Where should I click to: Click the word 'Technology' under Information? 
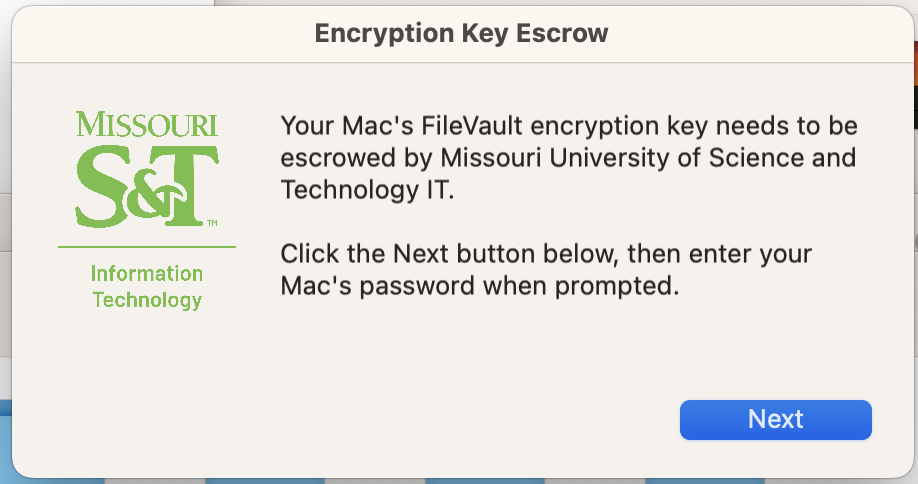pyautogui.click(x=147, y=300)
